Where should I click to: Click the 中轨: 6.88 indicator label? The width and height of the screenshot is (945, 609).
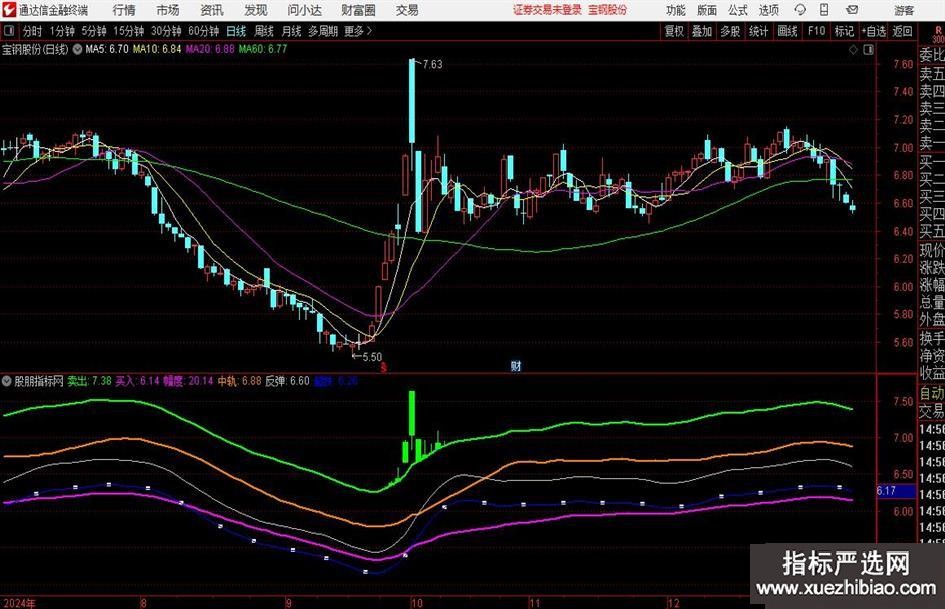[239, 381]
